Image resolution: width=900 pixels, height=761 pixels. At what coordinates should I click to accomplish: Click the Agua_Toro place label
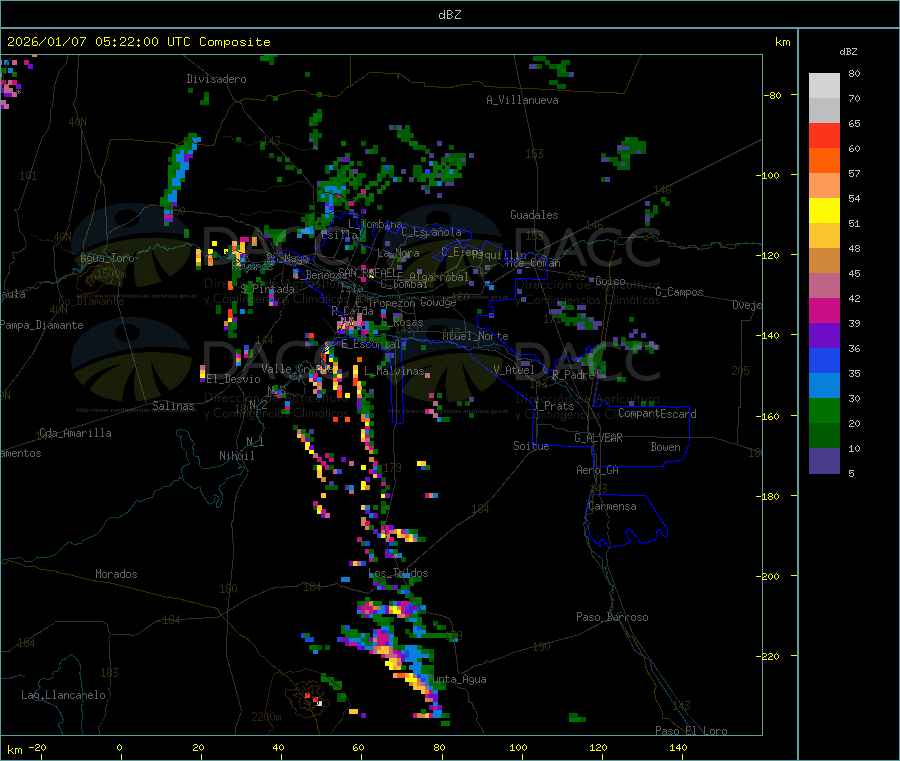pyautogui.click(x=107, y=258)
